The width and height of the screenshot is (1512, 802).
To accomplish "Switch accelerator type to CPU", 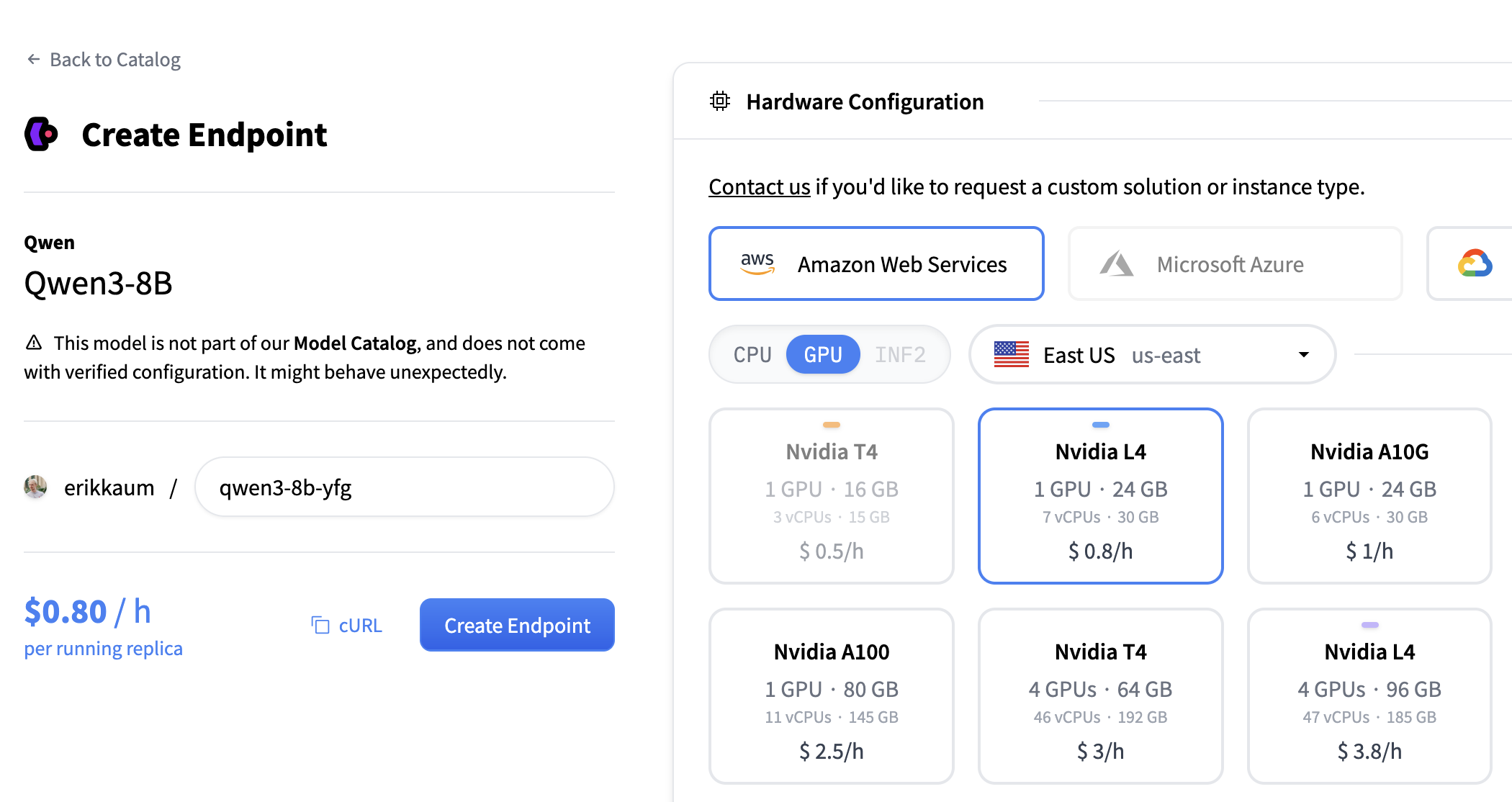I will (752, 354).
